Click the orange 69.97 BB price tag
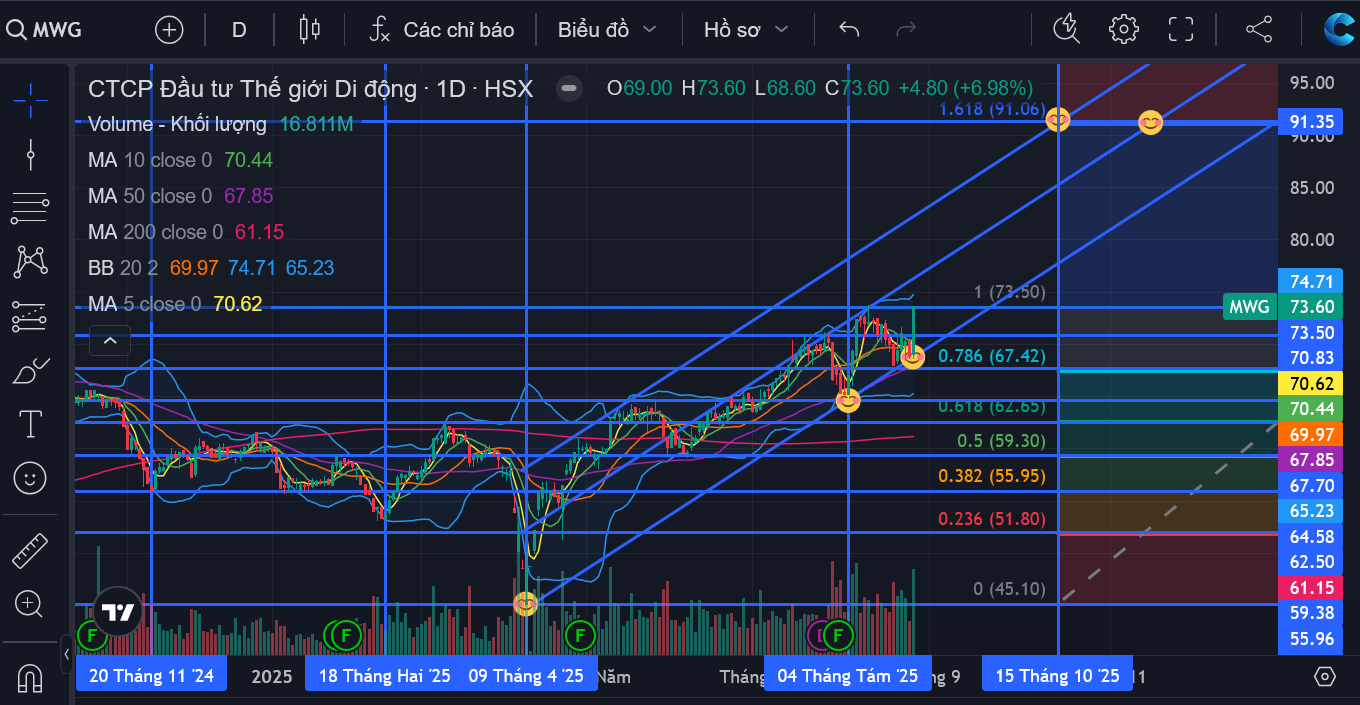 pyautogui.click(x=1311, y=434)
